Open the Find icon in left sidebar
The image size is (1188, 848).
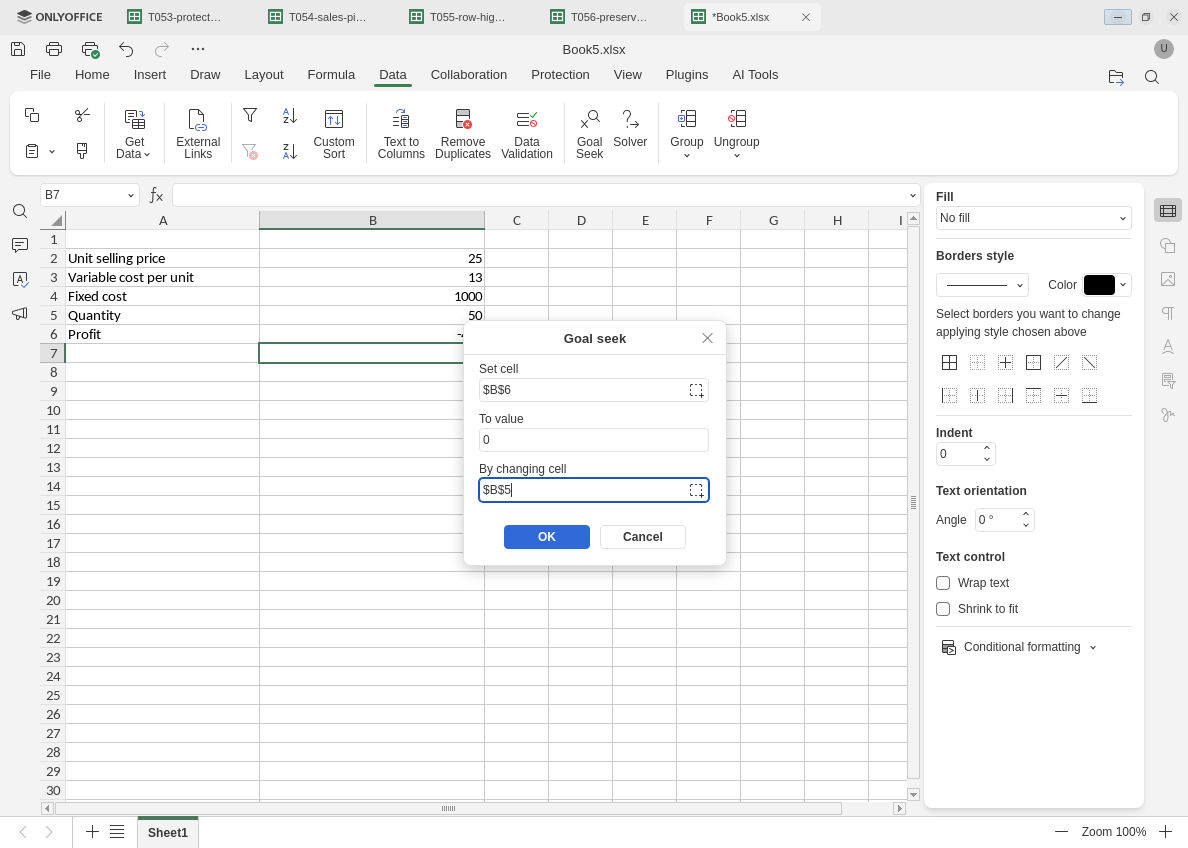(x=20, y=211)
